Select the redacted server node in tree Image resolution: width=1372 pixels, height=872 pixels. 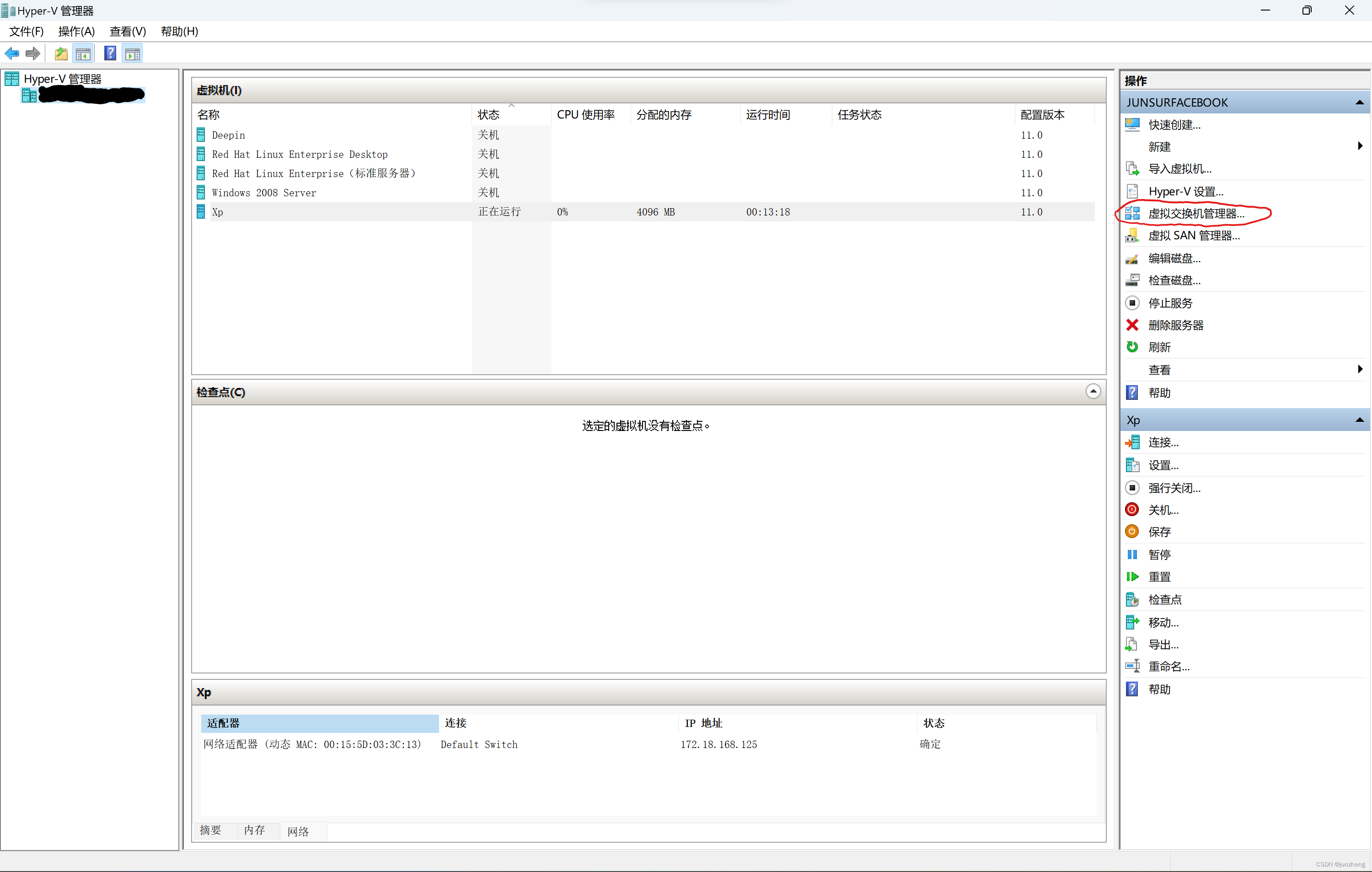coord(83,95)
